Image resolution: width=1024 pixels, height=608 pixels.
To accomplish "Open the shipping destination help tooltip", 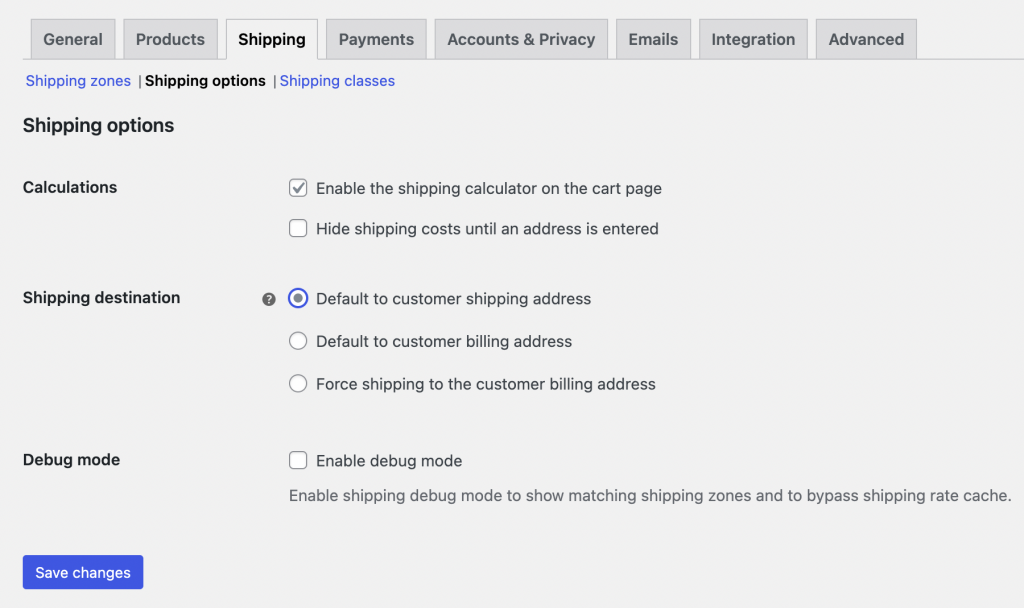I will point(268,298).
